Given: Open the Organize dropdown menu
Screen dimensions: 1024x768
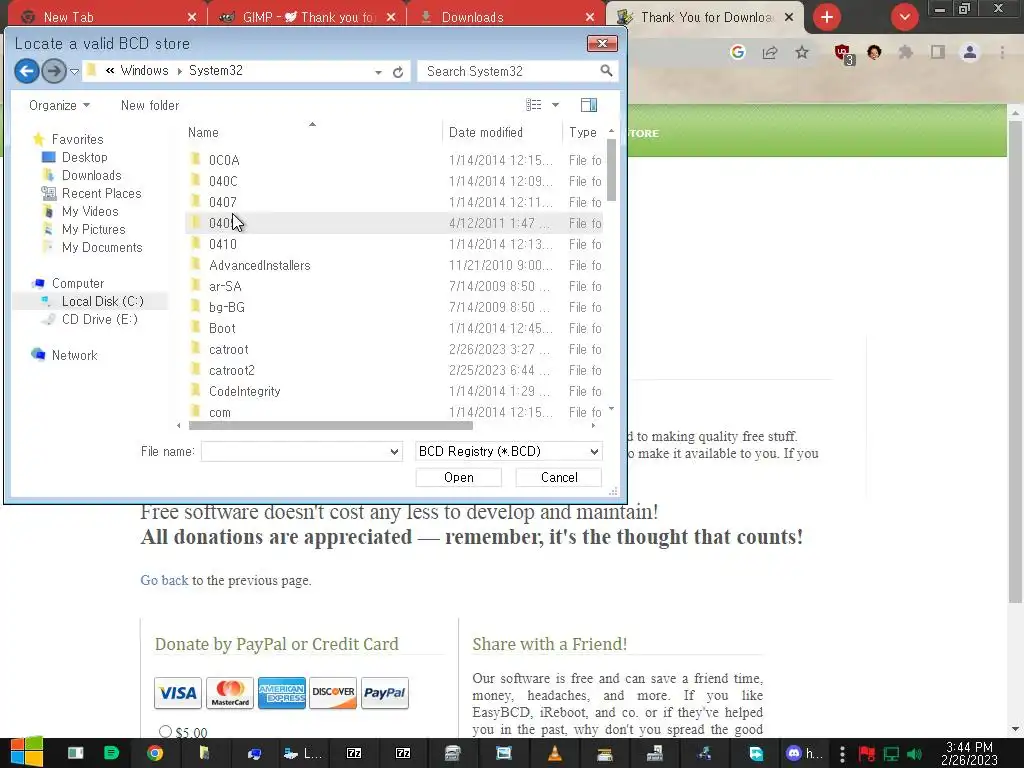Looking at the screenshot, I should pos(59,105).
